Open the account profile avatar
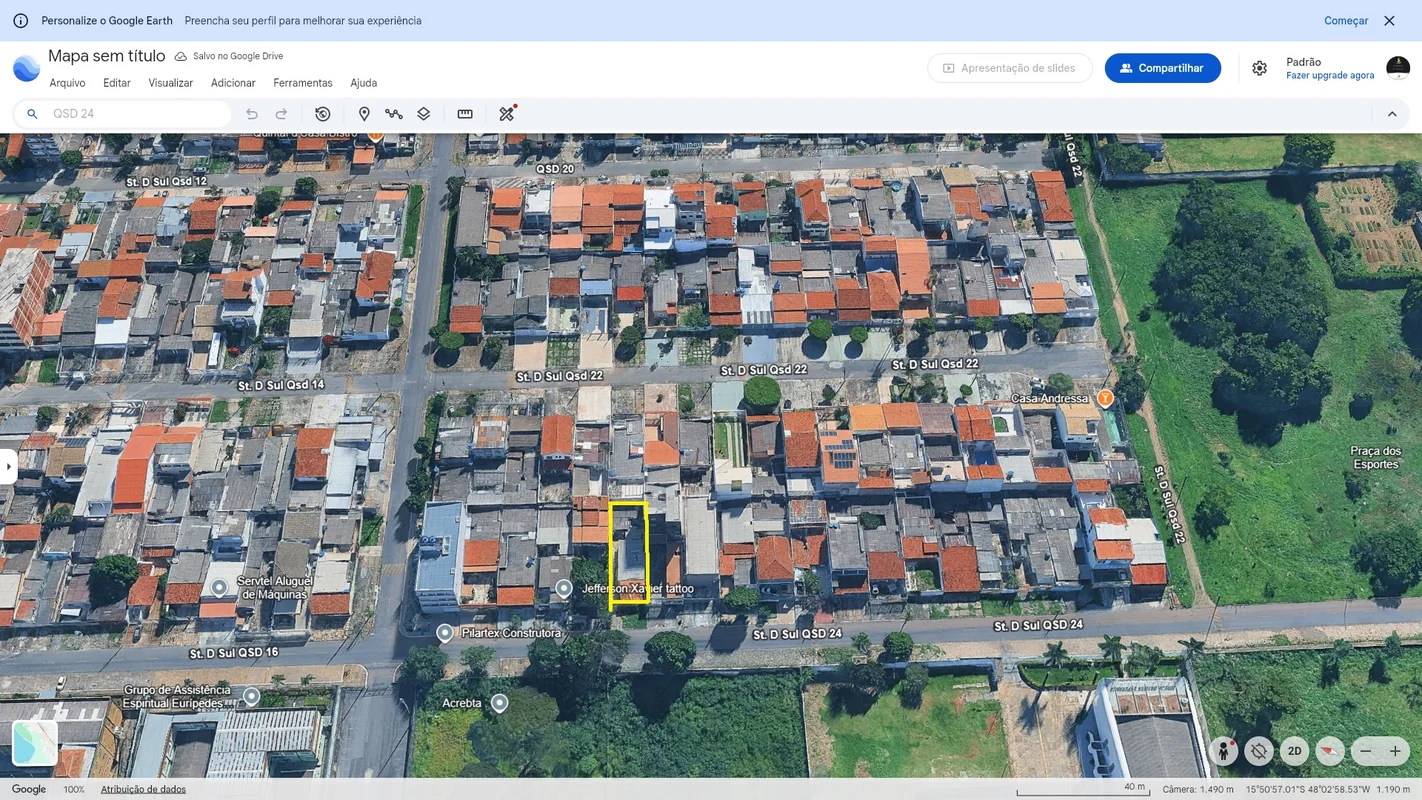The image size is (1422, 800). tap(1398, 68)
